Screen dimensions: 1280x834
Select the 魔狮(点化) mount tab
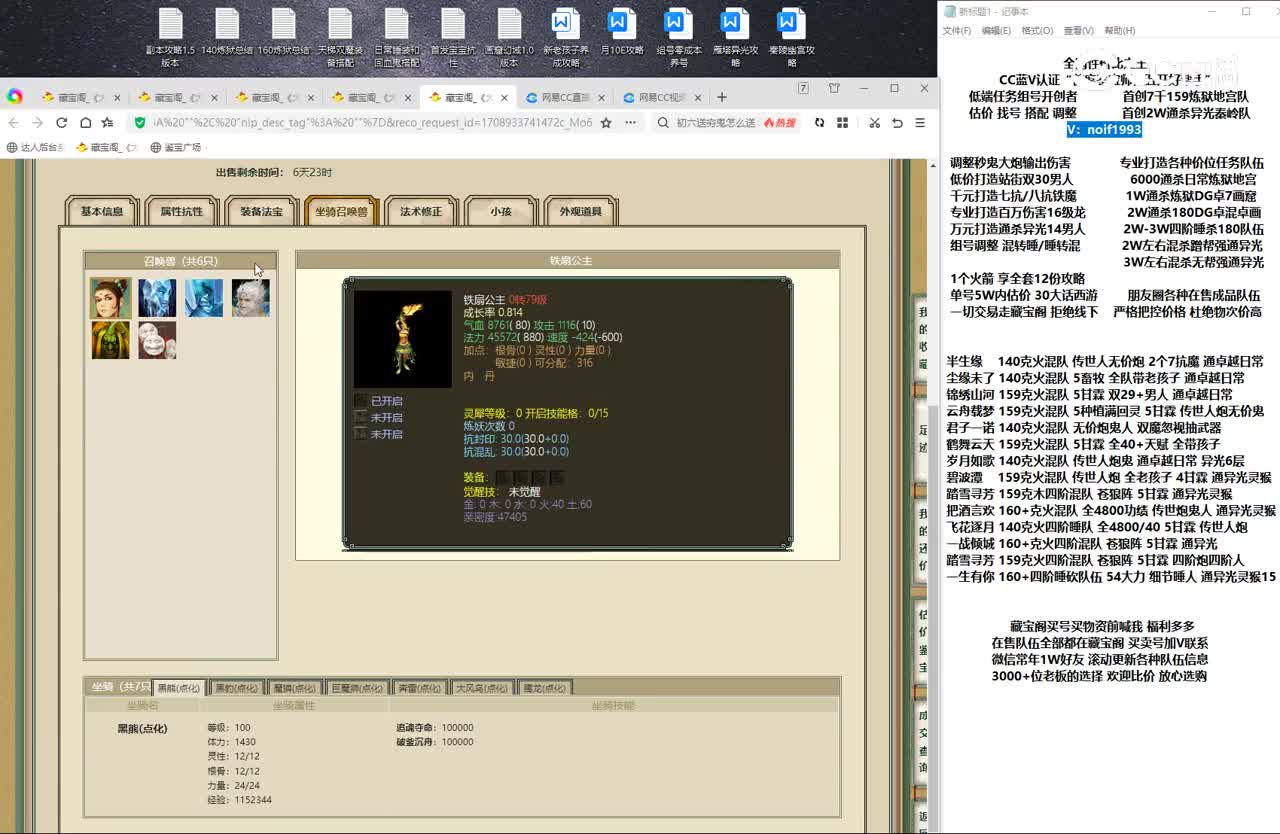coord(295,688)
